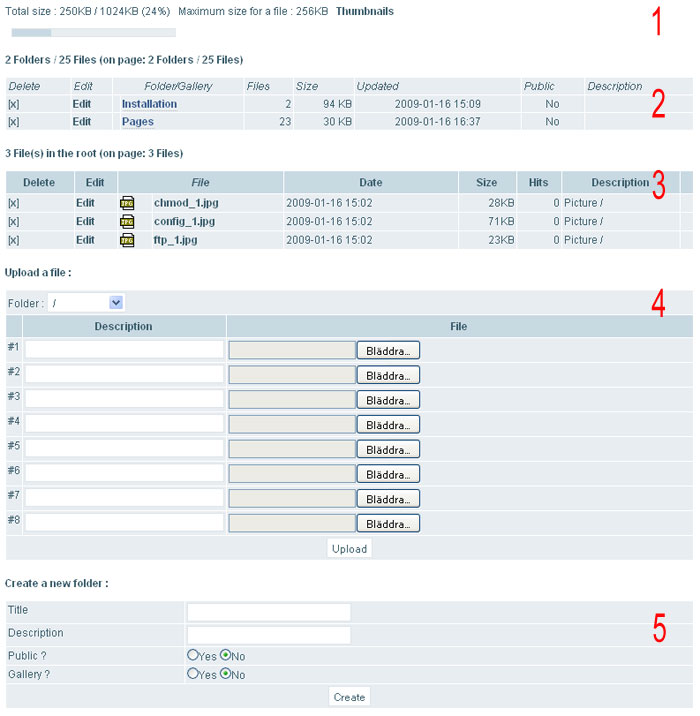Click the JPG icon beside chmod_1.jpg
The height and width of the screenshot is (716, 700).
[127, 203]
